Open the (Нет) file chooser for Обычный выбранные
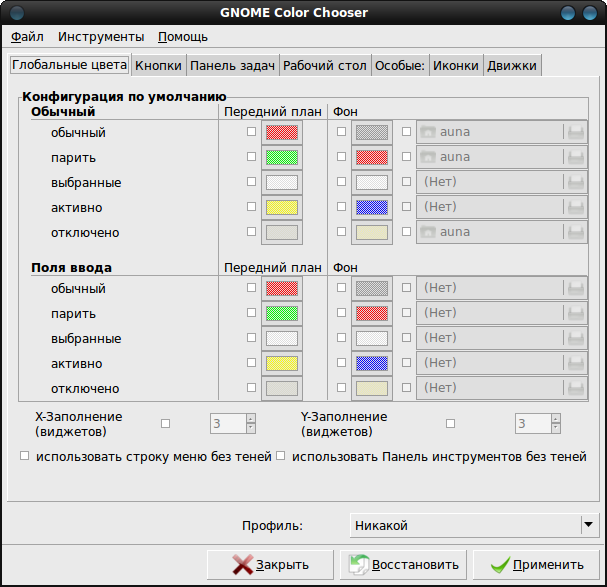 pyautogui.click(x=502, y=182)
